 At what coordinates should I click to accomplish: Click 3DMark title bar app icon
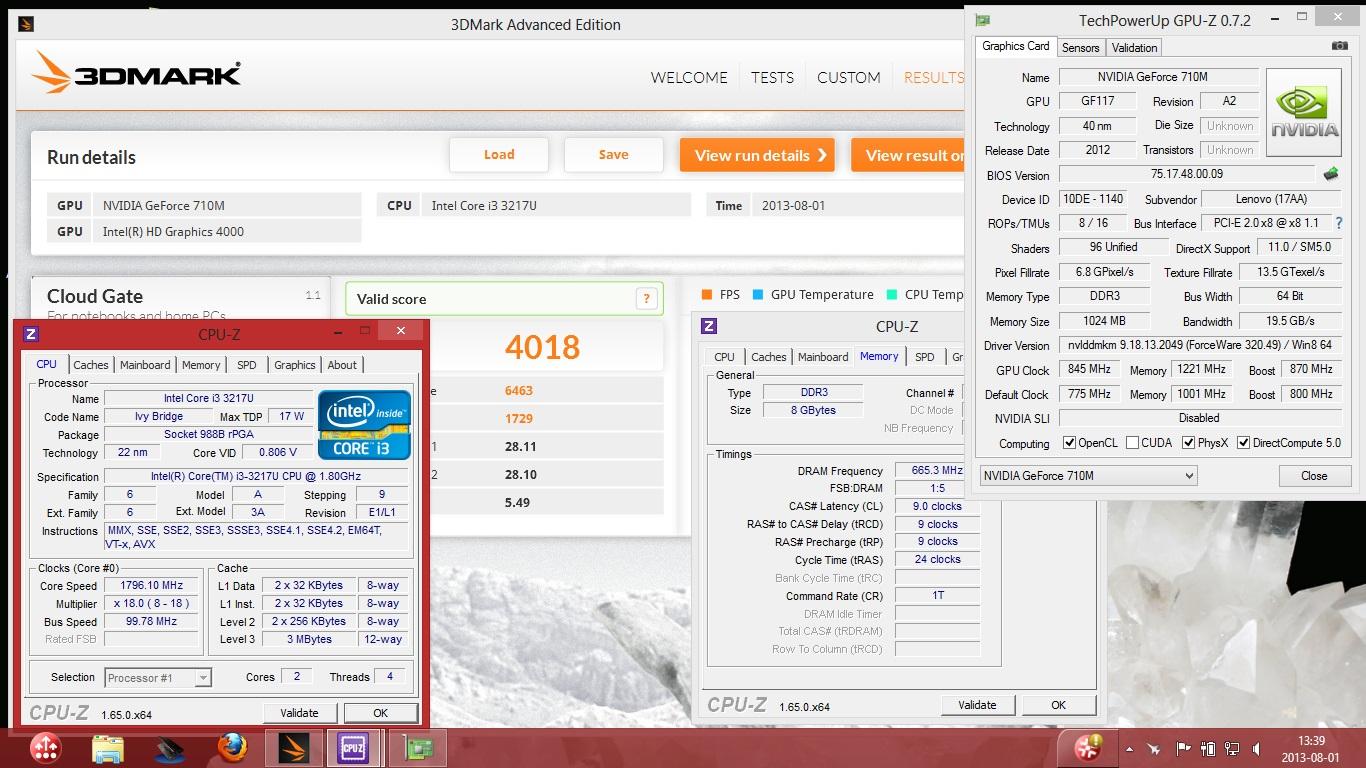click(x=26, y=24)
